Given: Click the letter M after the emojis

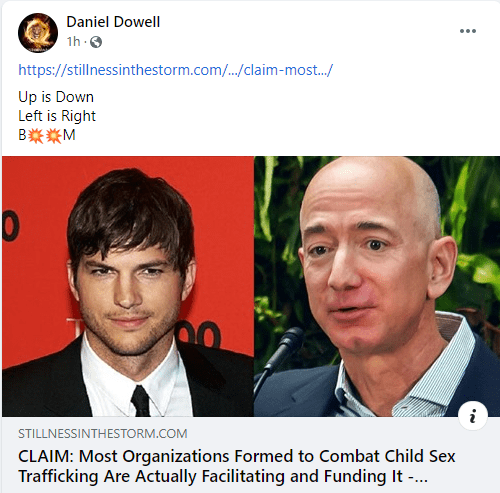Looking at the screenshot, I should (x=69, y=135).
